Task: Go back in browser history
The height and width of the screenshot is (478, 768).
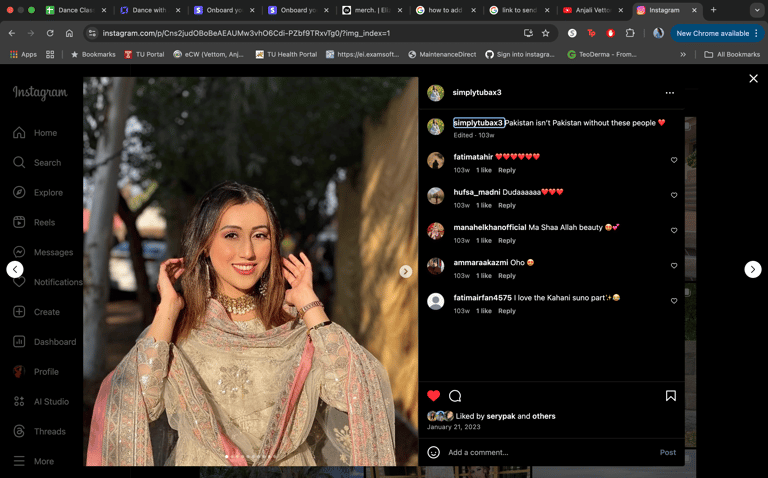Action: click(12, 33)
